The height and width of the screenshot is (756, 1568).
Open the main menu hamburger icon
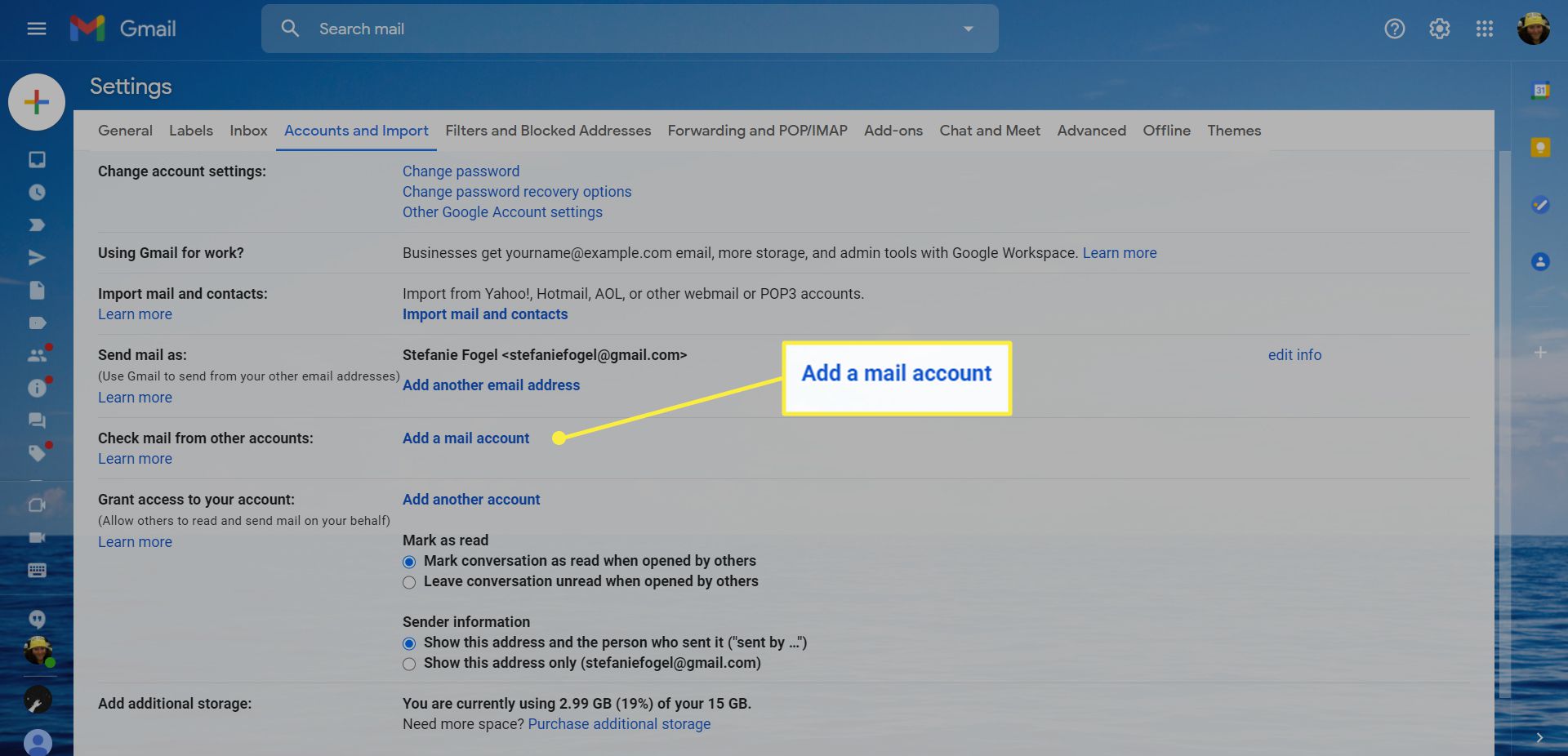[x=37, y=29]
